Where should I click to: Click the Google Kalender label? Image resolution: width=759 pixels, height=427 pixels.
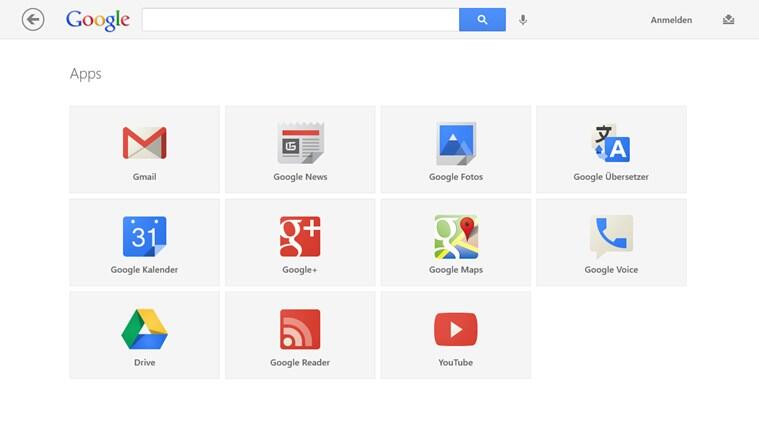(x=144, y=270)
